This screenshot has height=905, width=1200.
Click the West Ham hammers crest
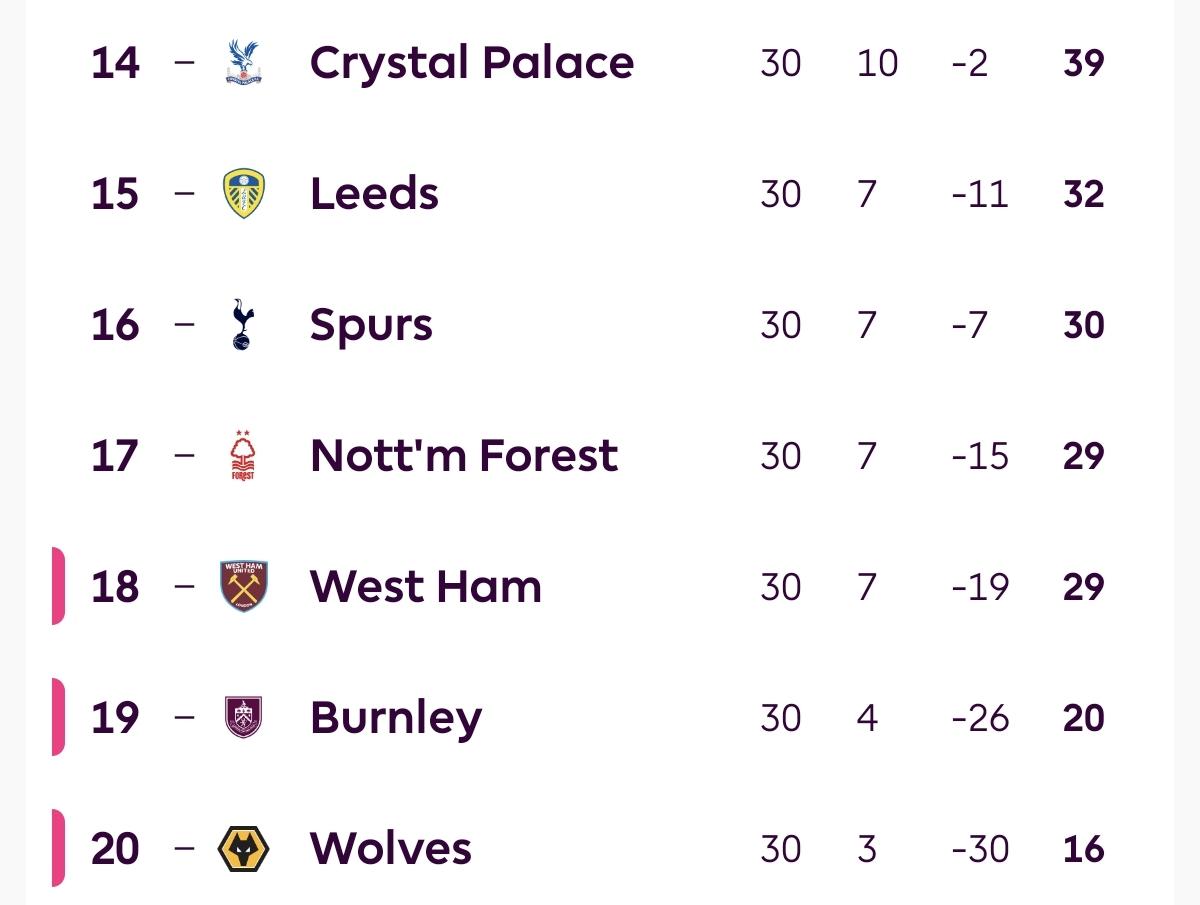[x=243, y=586]
